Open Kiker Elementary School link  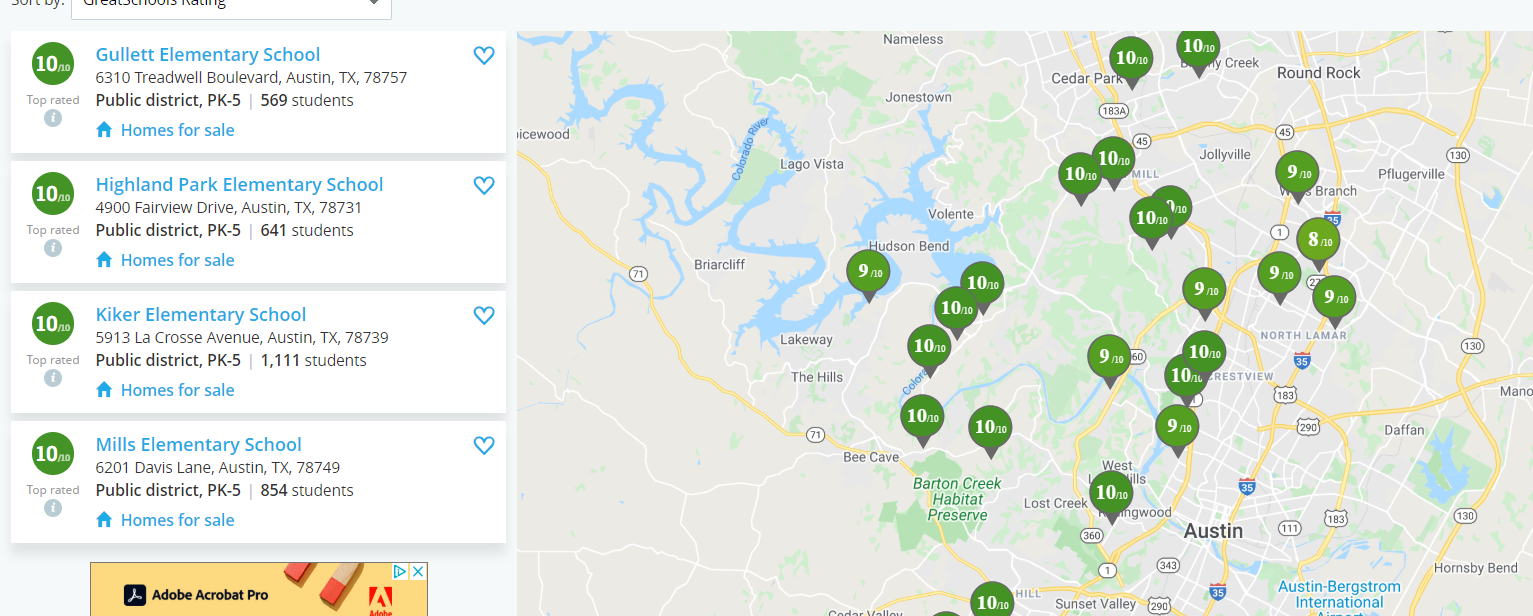[x=201, y=315]
